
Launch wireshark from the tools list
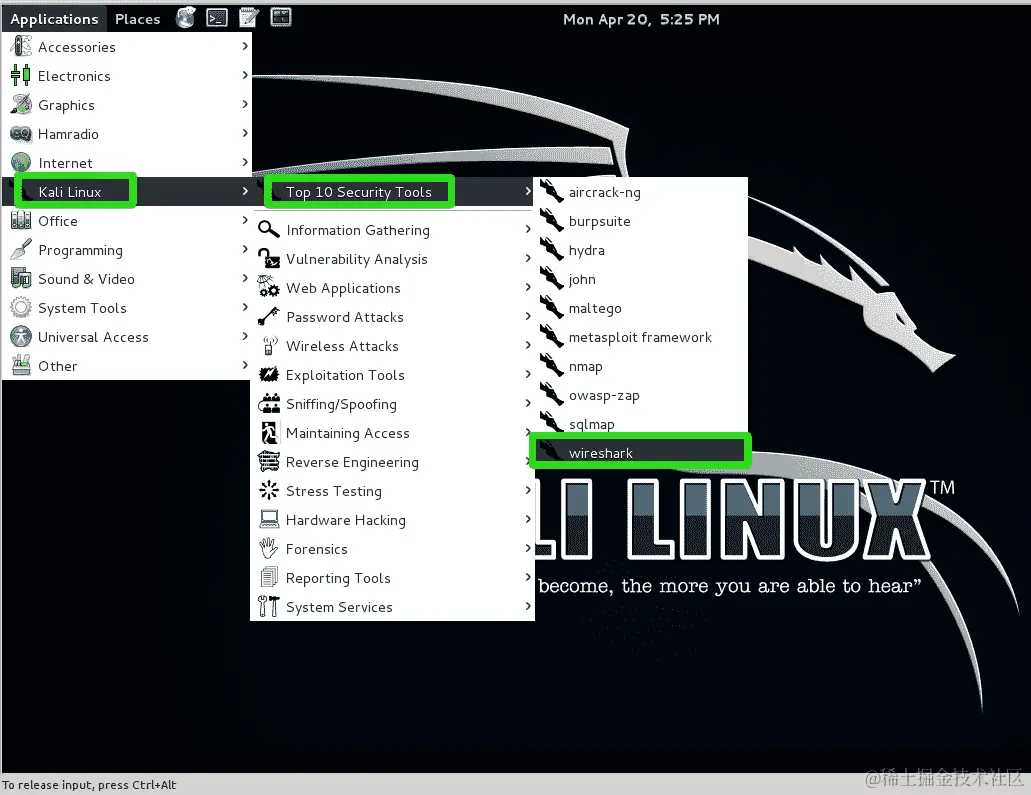[x=640, y=452]
